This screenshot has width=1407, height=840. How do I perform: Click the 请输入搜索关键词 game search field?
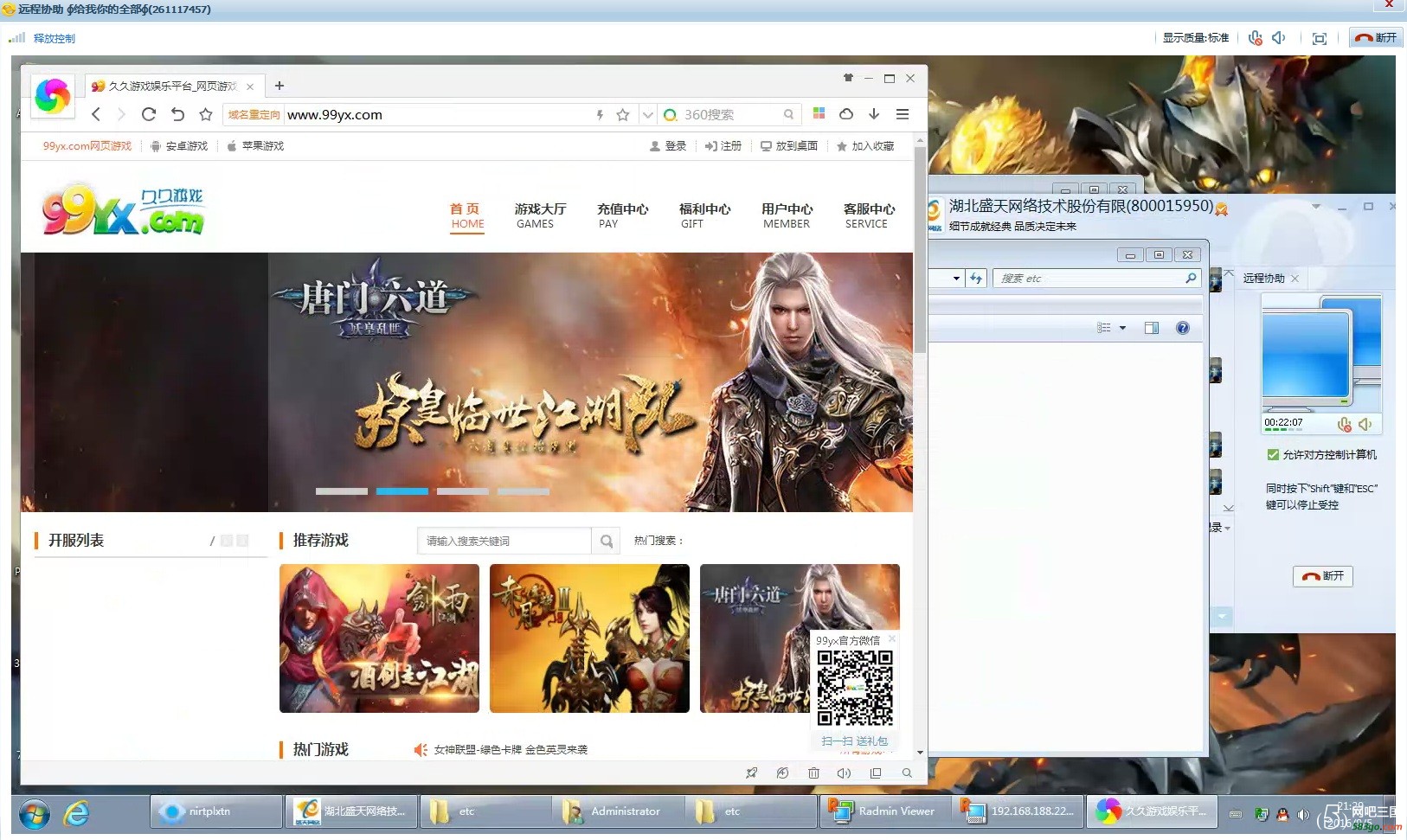point(504,541)
